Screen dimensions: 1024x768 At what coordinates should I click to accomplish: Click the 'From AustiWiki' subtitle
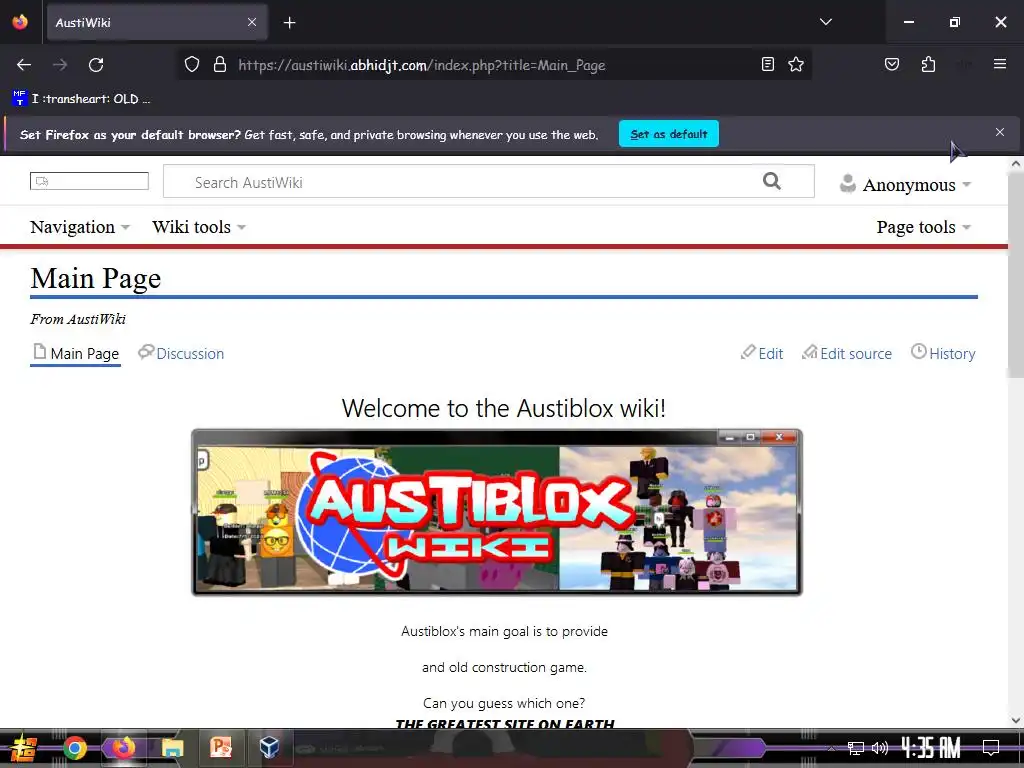click(x=78, y=319)
